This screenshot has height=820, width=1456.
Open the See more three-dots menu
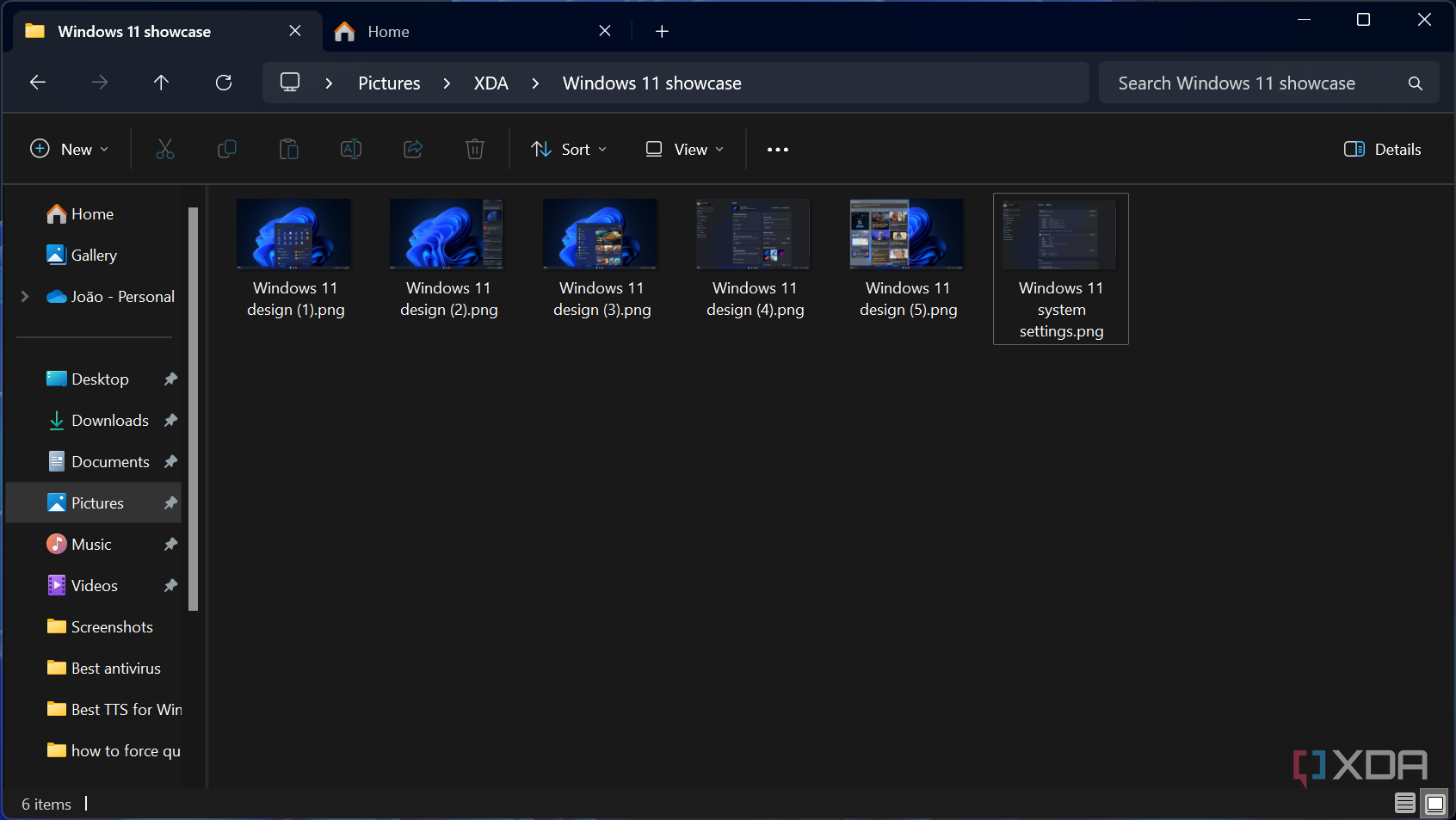778,150
